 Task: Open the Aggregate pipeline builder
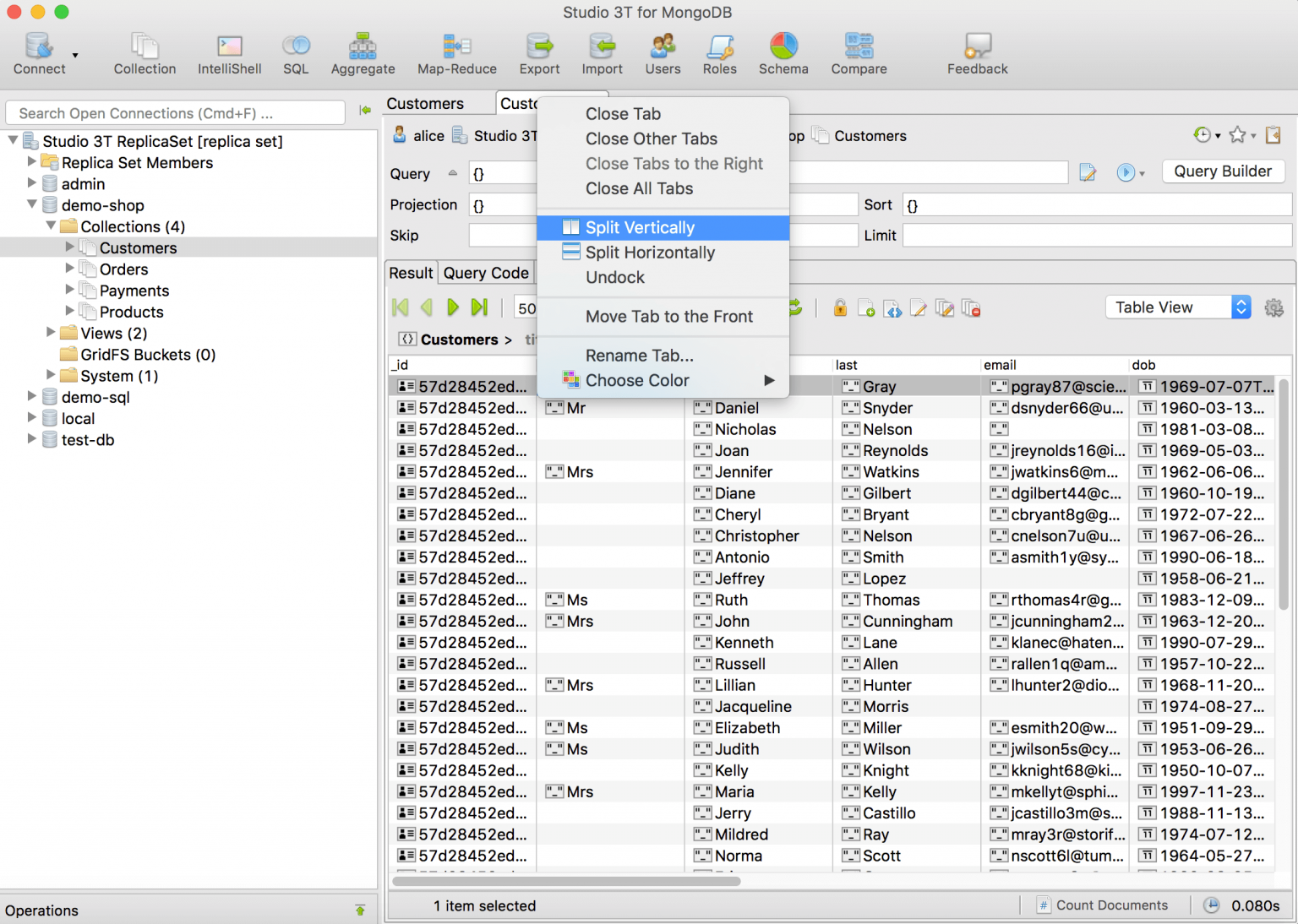(x=363, y=52)
